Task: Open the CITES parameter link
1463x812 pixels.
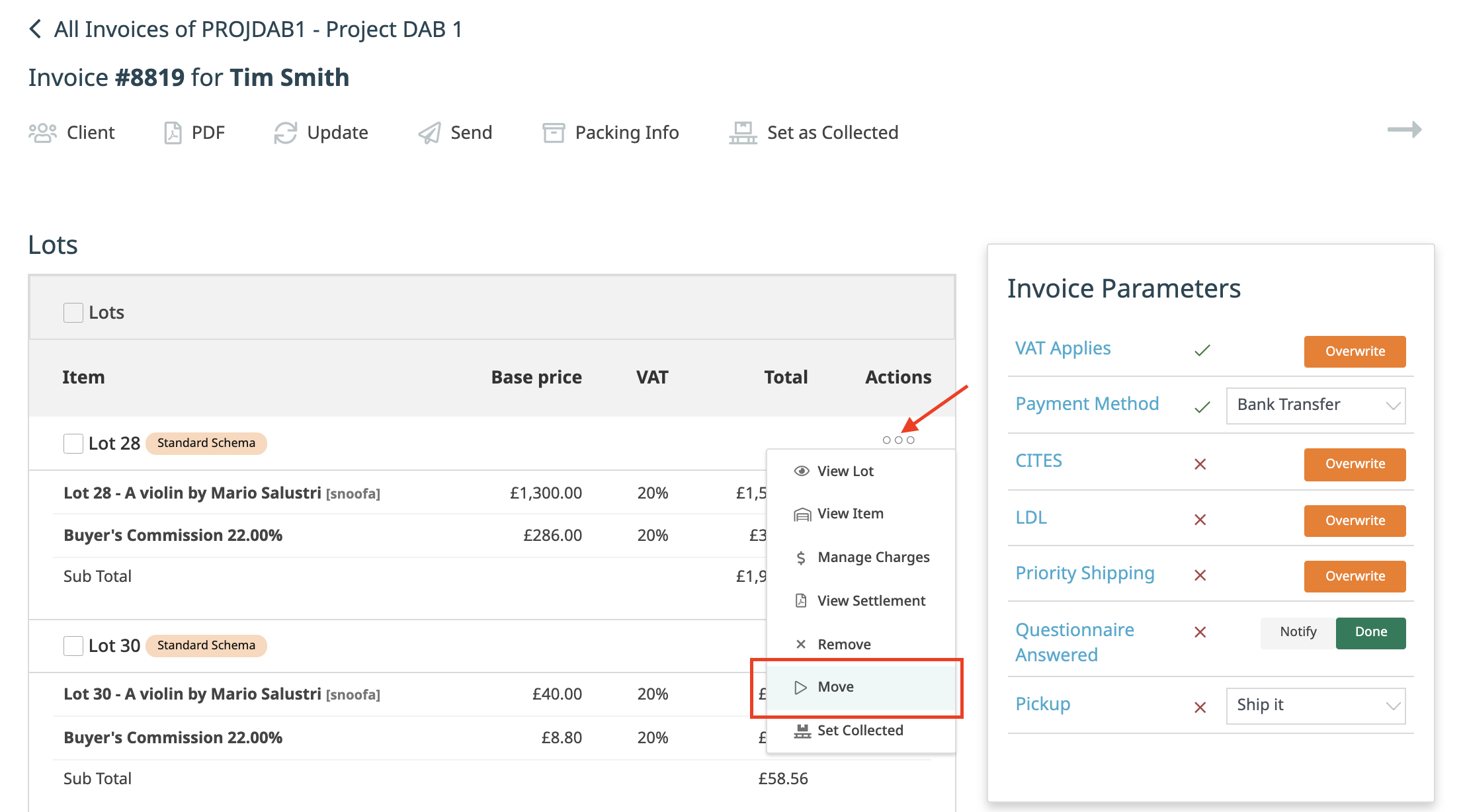Action: 1038,461
